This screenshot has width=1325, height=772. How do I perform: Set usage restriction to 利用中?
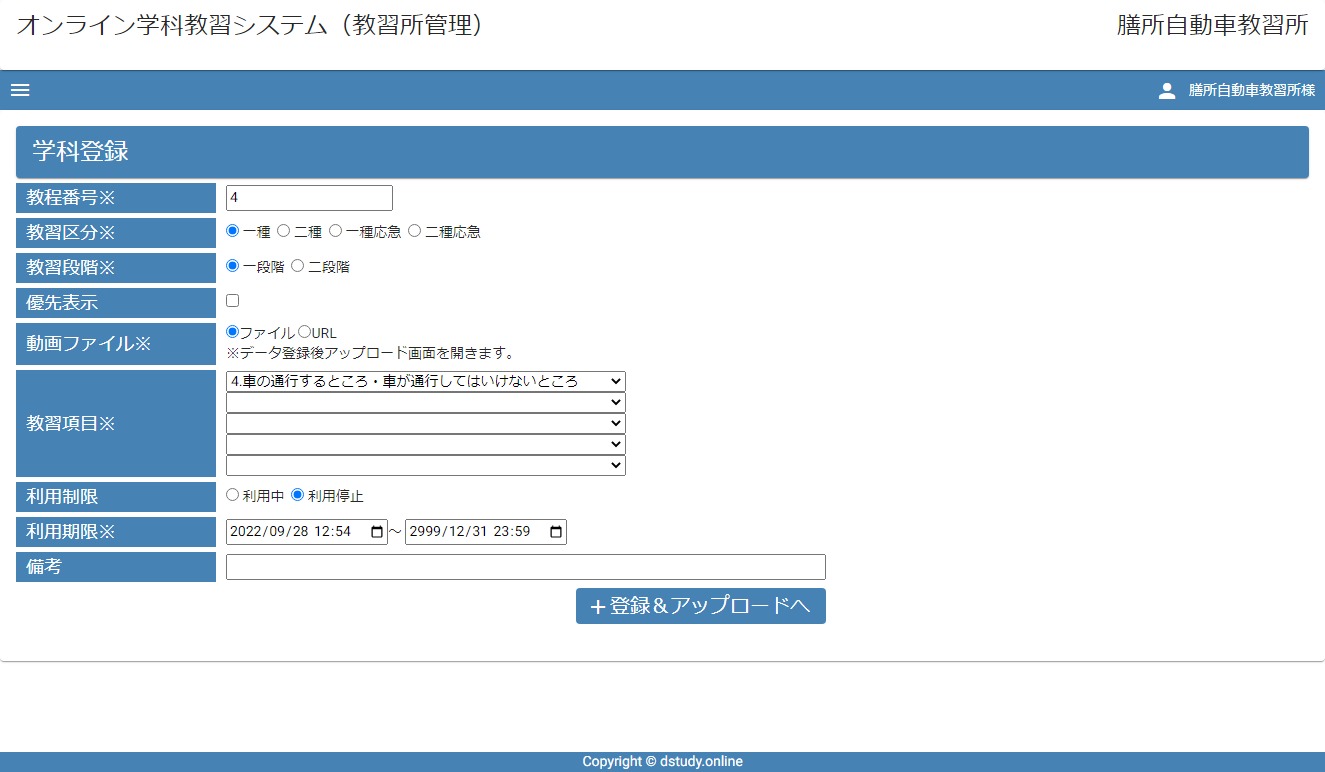(x=233, y=495)
